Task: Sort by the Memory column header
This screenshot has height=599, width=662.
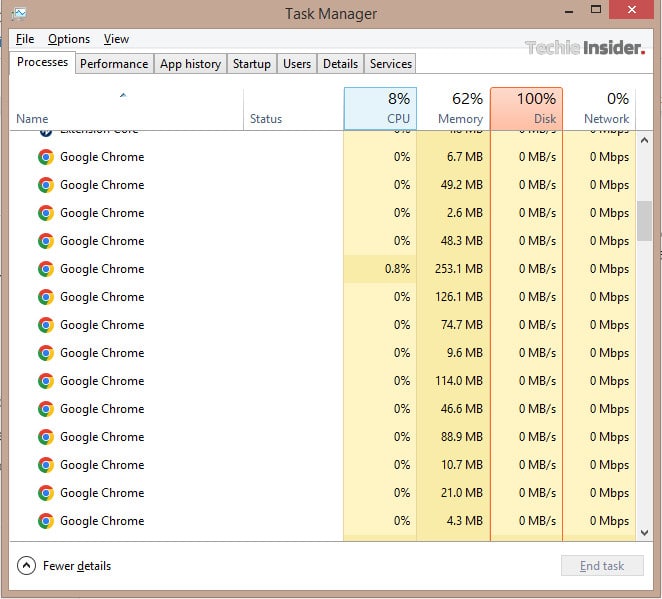Action: pos(453,108)
